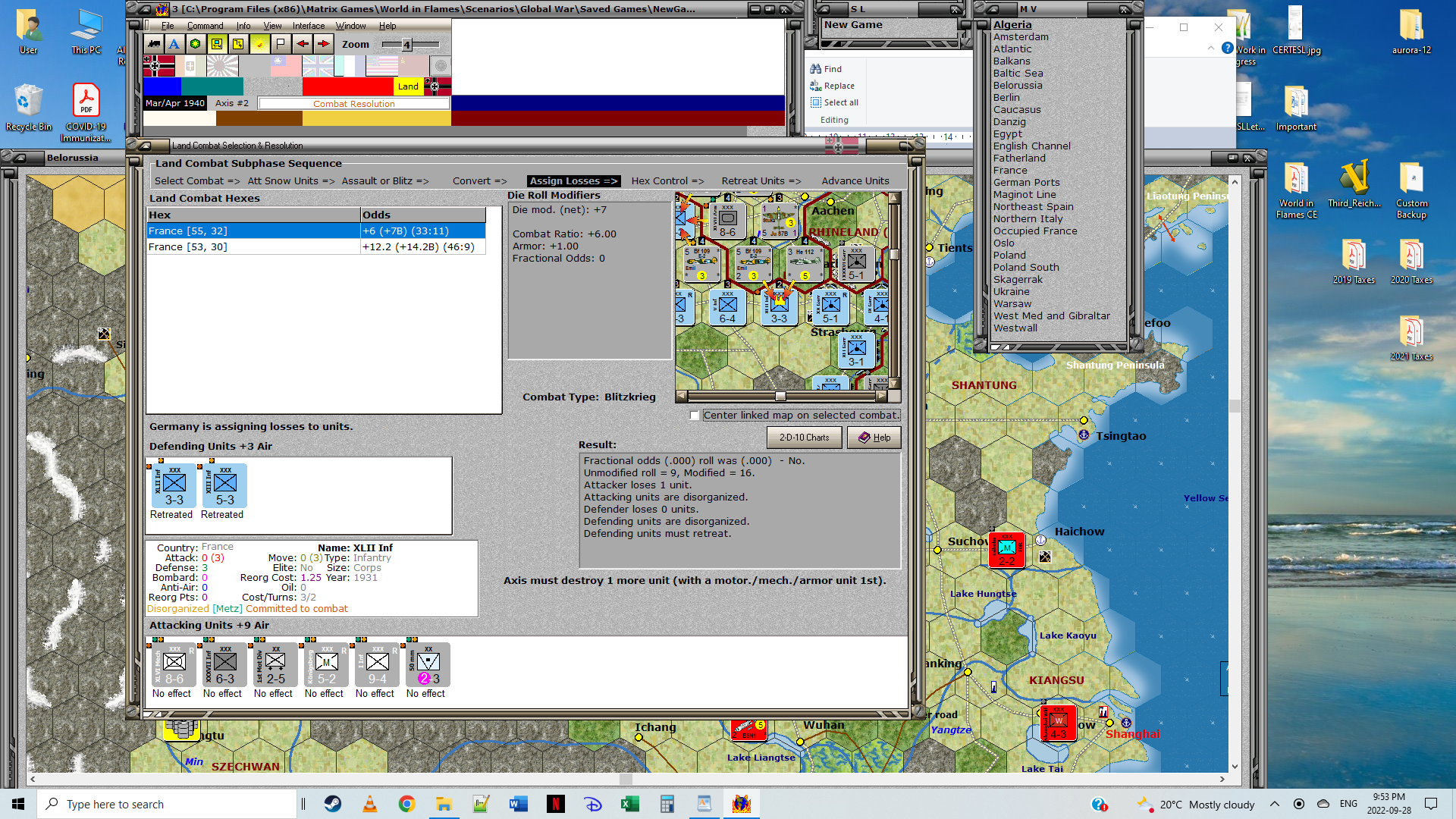Select the XLII Inf 3-3 defending unit
The width and height of the screenshot is (1456, 819).
point(174,486)
